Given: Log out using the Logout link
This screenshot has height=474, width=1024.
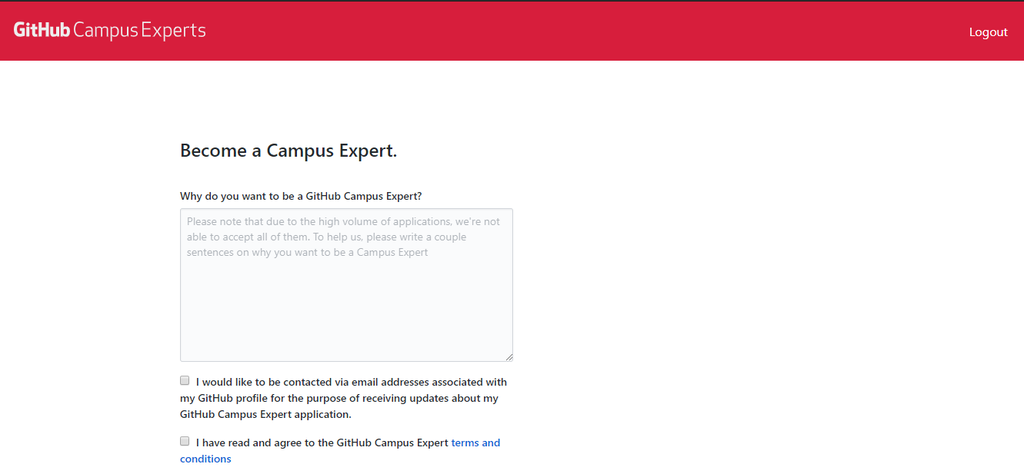Looking at the screenshot, I should 988,32.
